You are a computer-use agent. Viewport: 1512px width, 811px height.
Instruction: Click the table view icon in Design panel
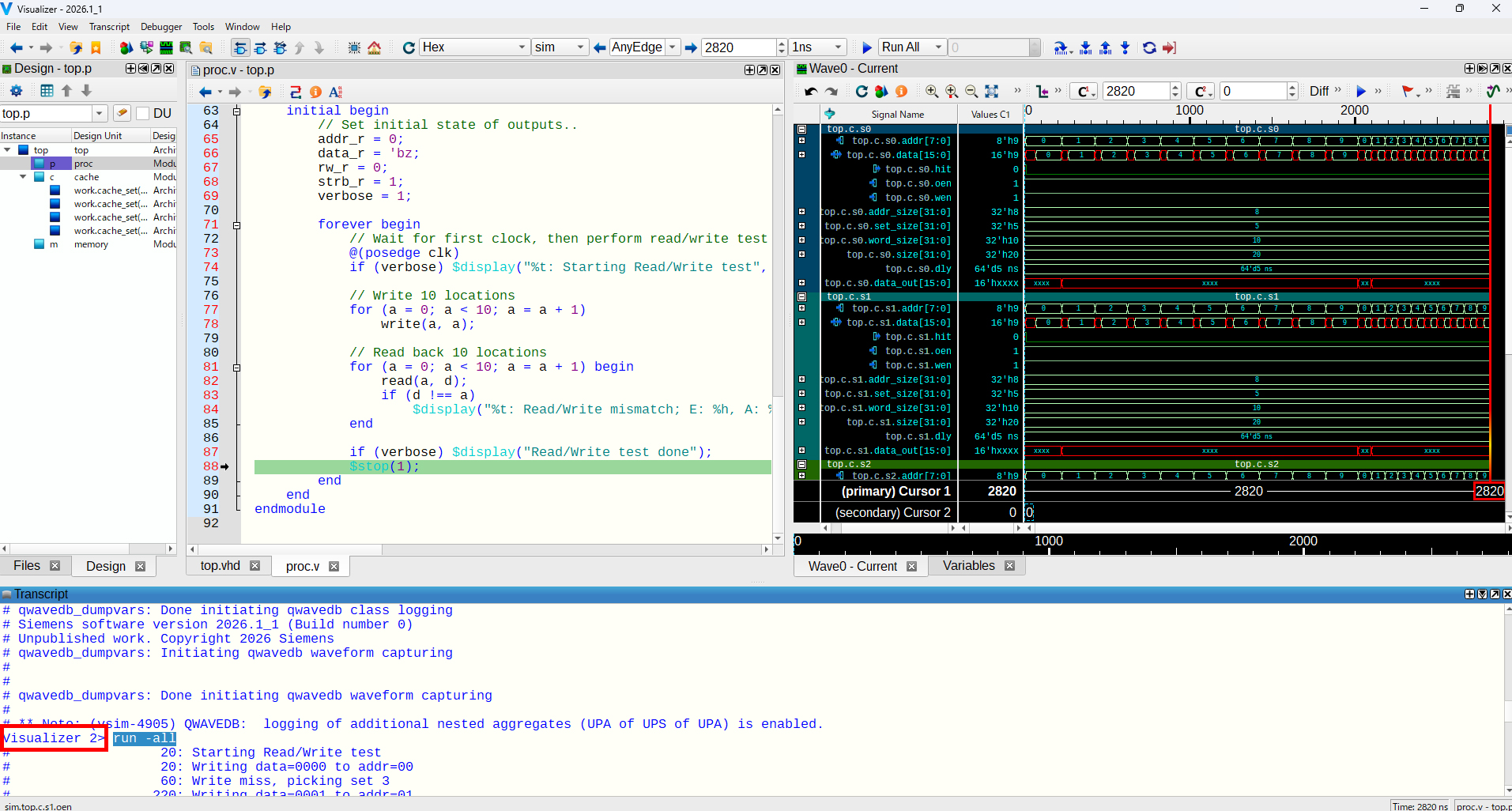[x=47, y=91]
